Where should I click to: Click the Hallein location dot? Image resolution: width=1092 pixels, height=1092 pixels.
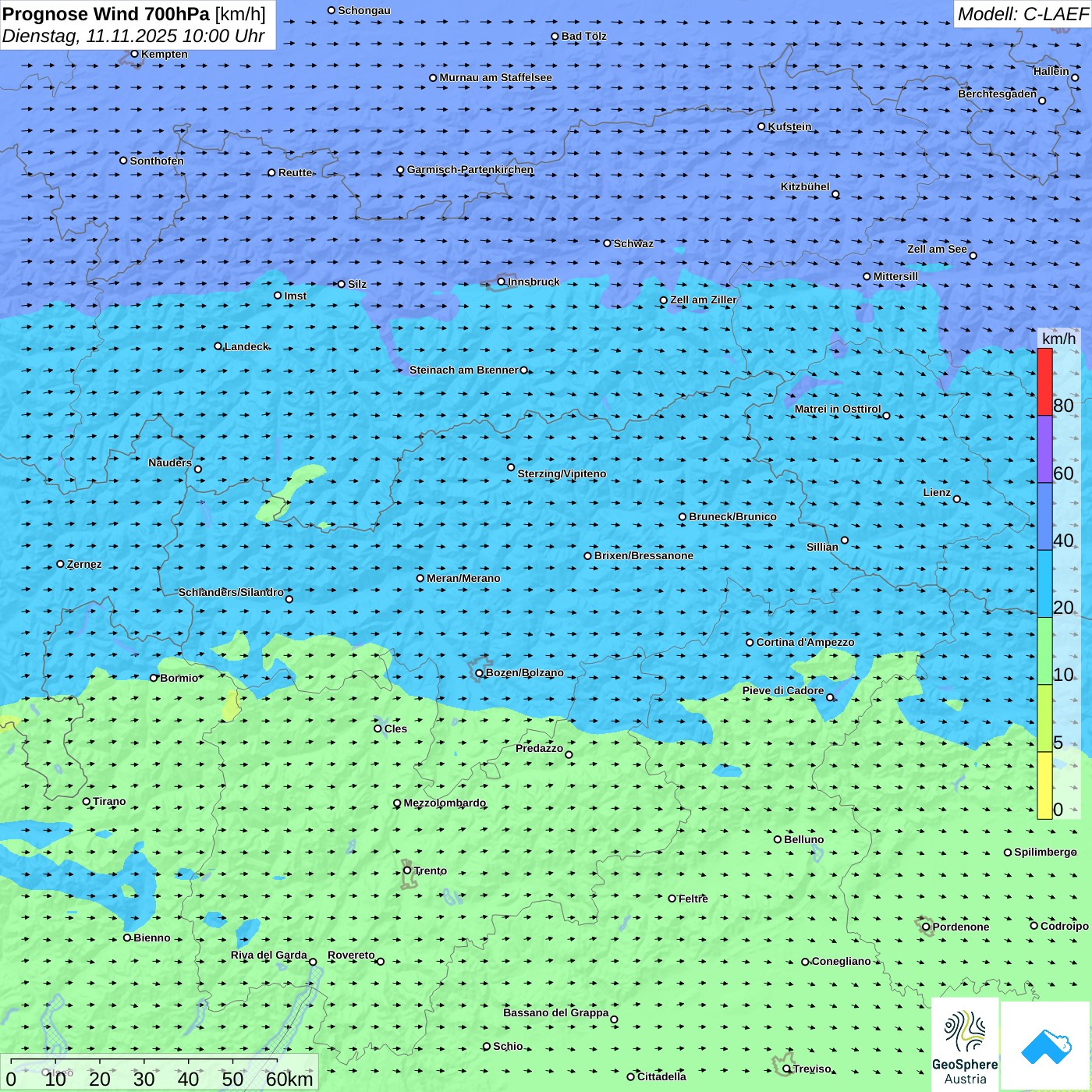[x=1075, y=78]
